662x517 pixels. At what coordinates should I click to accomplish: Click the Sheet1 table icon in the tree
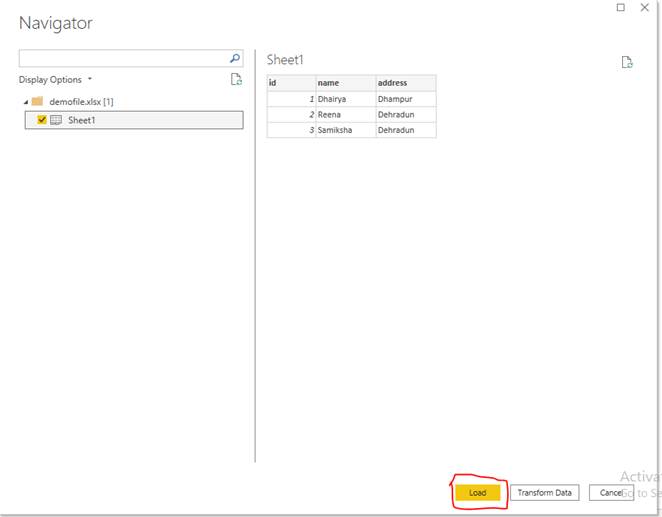[56, 120]
